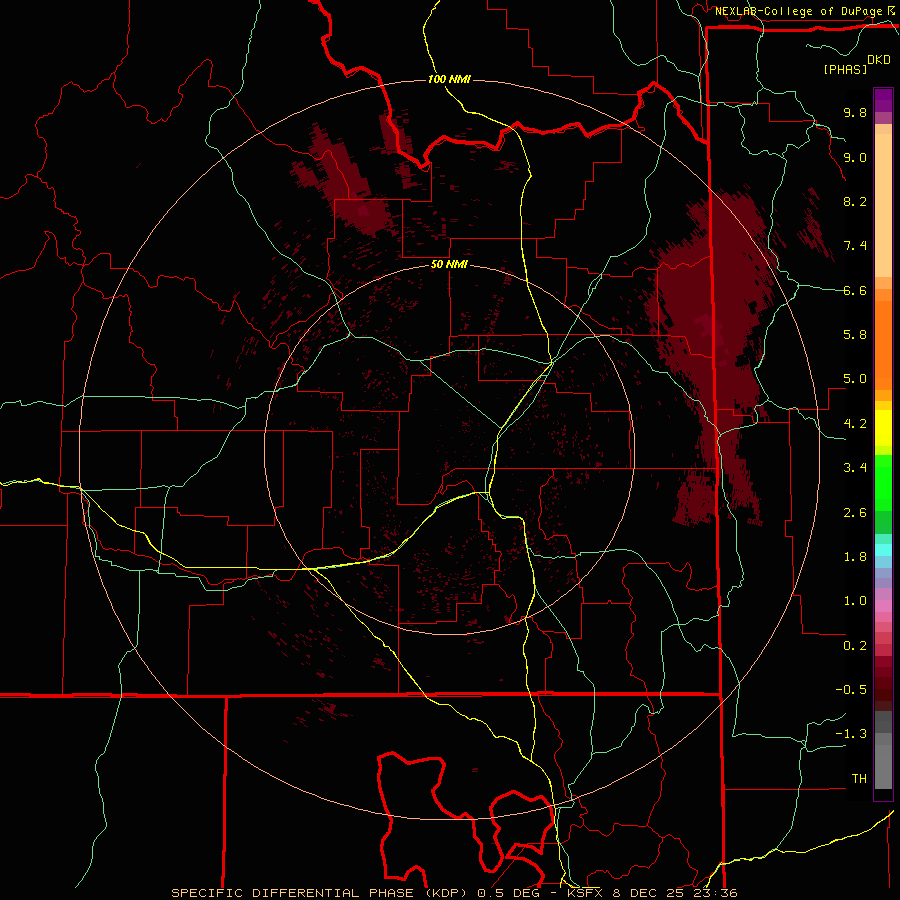Click the 6.6 value on color scale
This screenshot has height=900, width=900.
click(x=855, y=290)
